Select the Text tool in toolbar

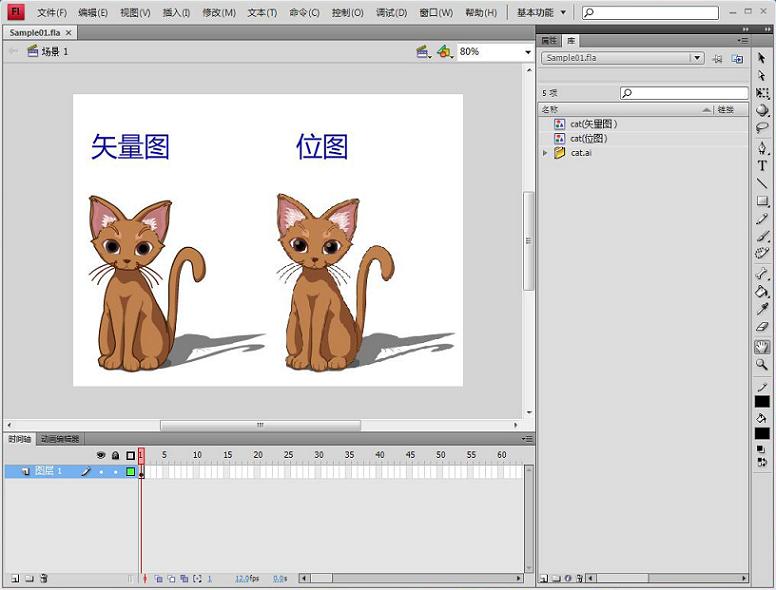click(762, 166)
